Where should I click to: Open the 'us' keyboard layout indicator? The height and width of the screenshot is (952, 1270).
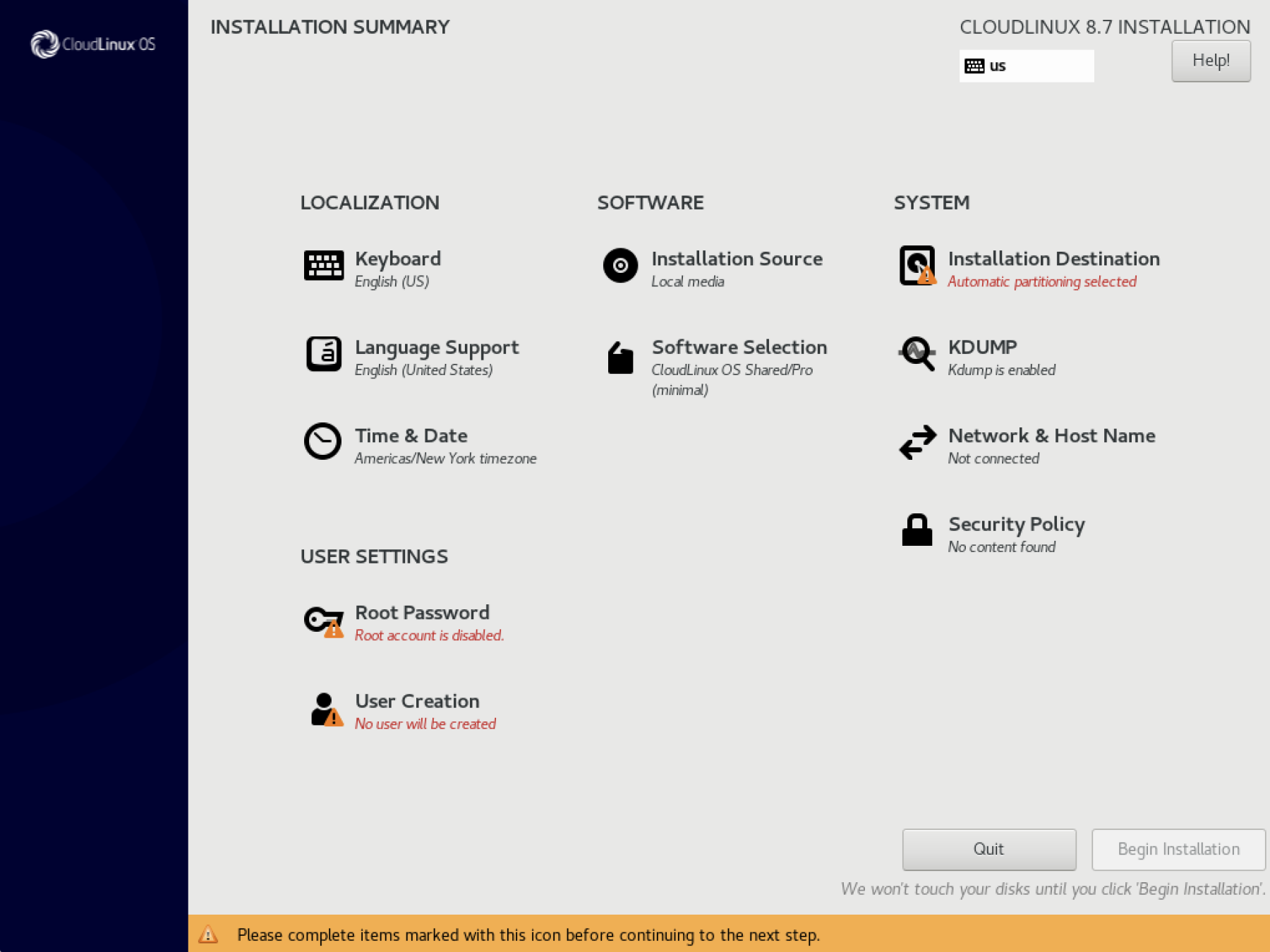coord(1027,65)
